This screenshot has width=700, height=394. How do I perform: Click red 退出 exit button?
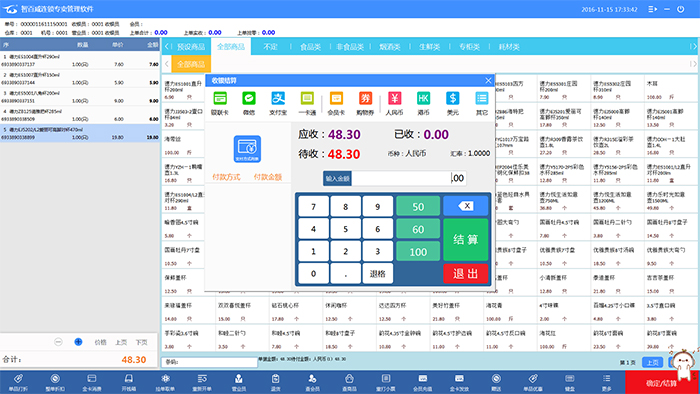pos(466,274)
